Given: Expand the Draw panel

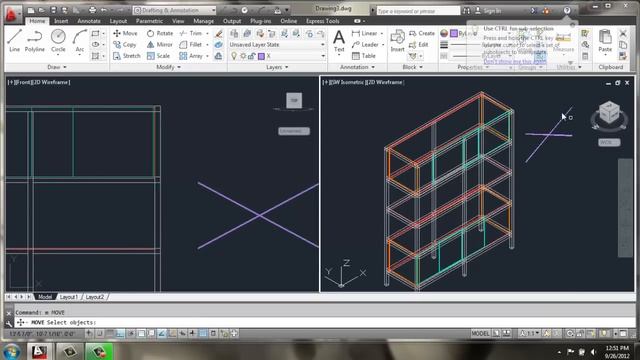Looking at the screenshot, I should (57, 67).
